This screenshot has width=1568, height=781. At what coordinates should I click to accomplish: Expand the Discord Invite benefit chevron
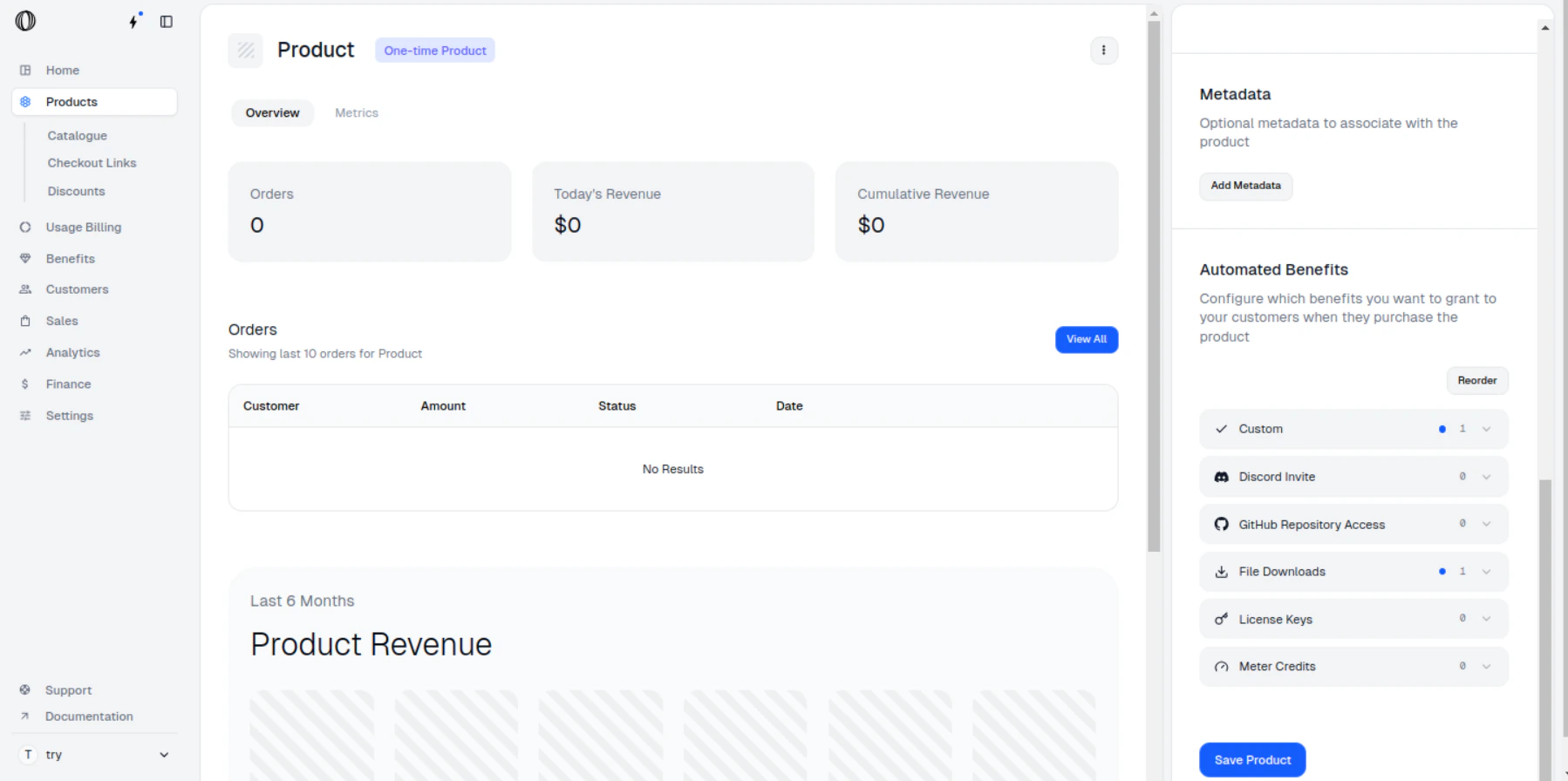tap(1487, 477)
